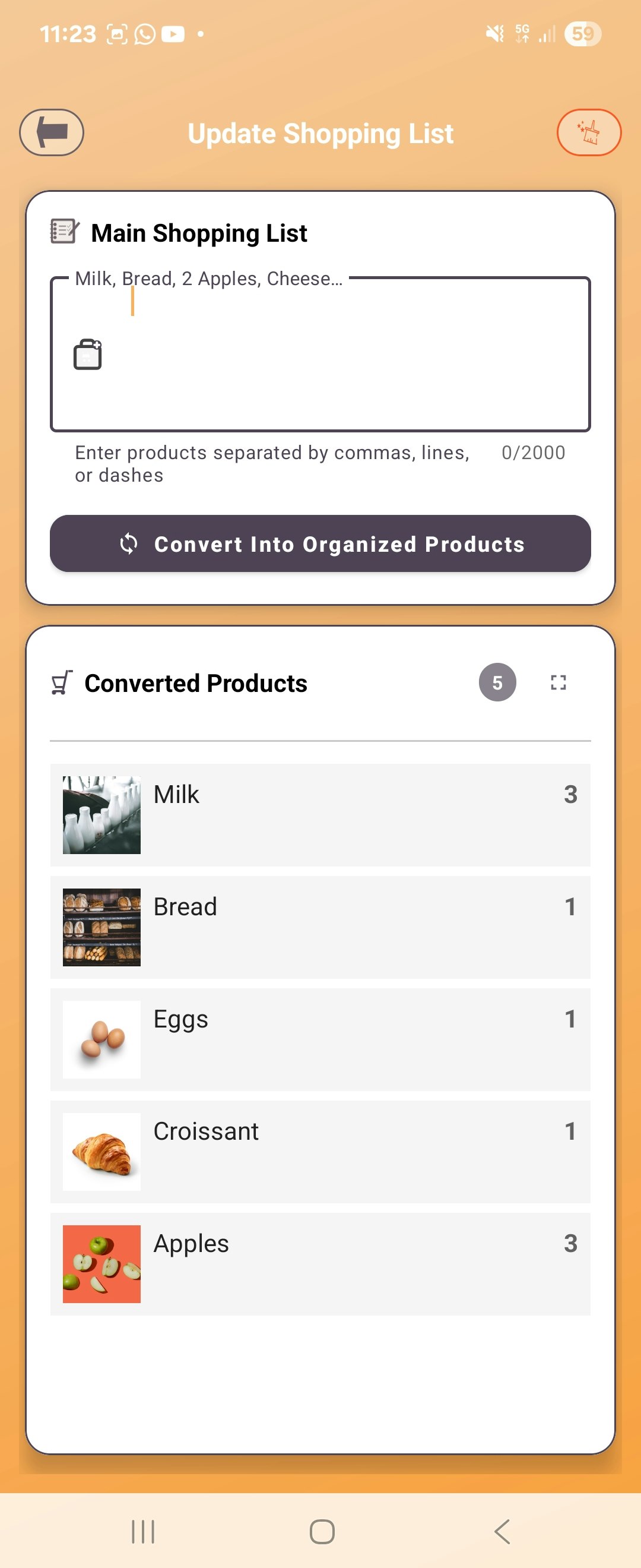Viewport: 641px width, 1568px height.
Task: Tap the back flag icon button
Action: click(52, 132)
